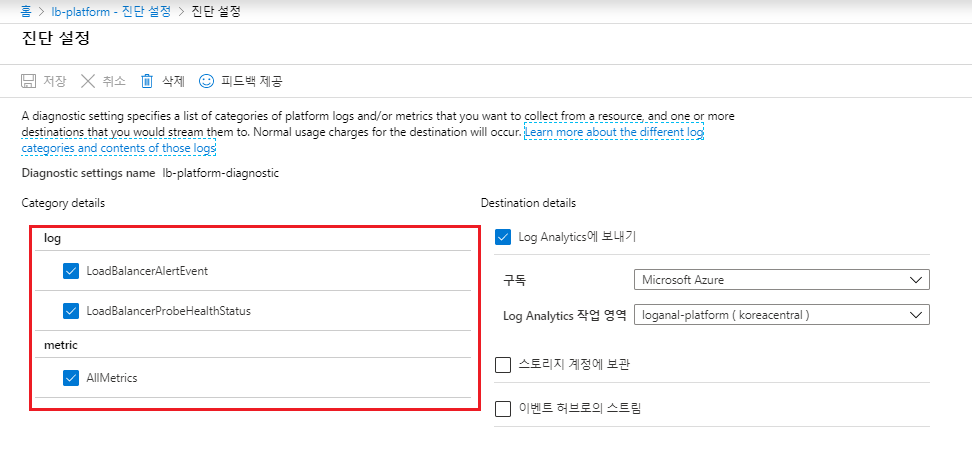The image size is (972, 465).
Task: Click the Save floppy disk icon
Action: 29,81
